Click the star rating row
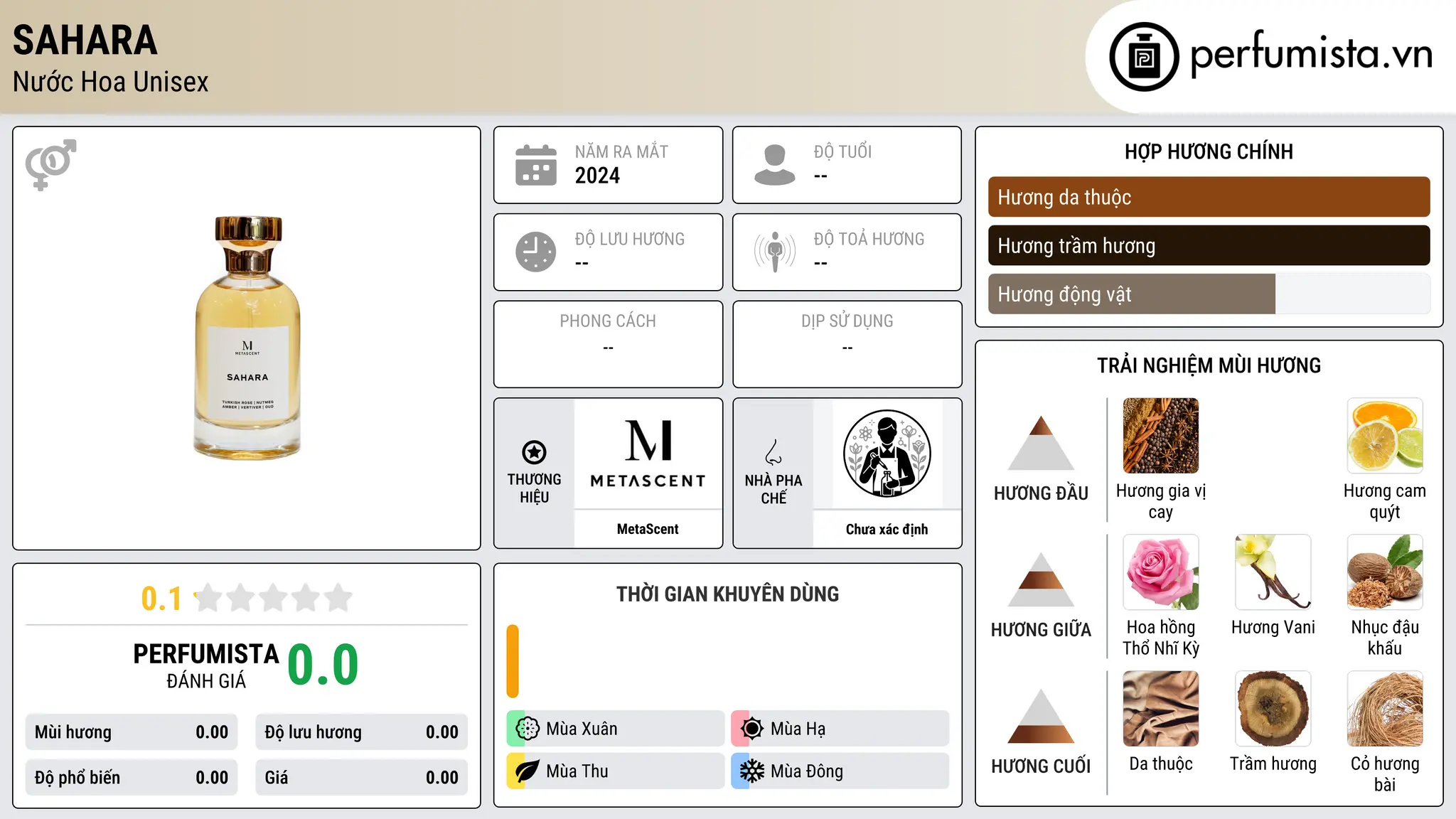 (274, 598)
